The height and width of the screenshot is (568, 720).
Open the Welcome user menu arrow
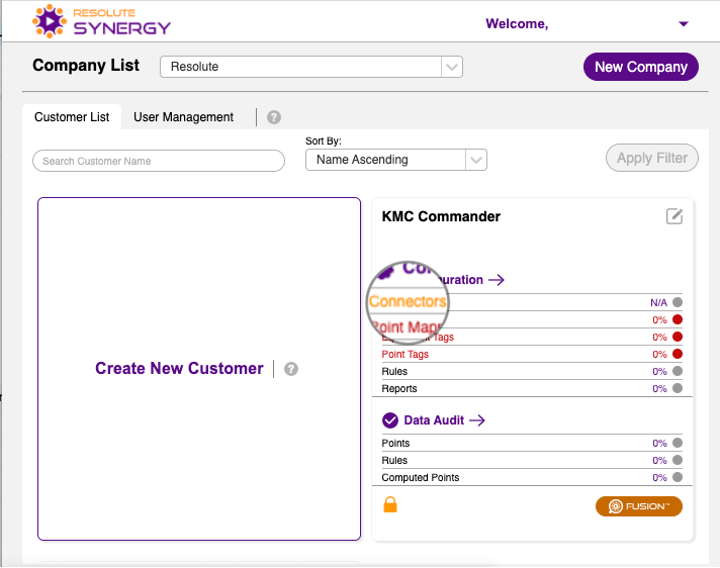(683, 24)
